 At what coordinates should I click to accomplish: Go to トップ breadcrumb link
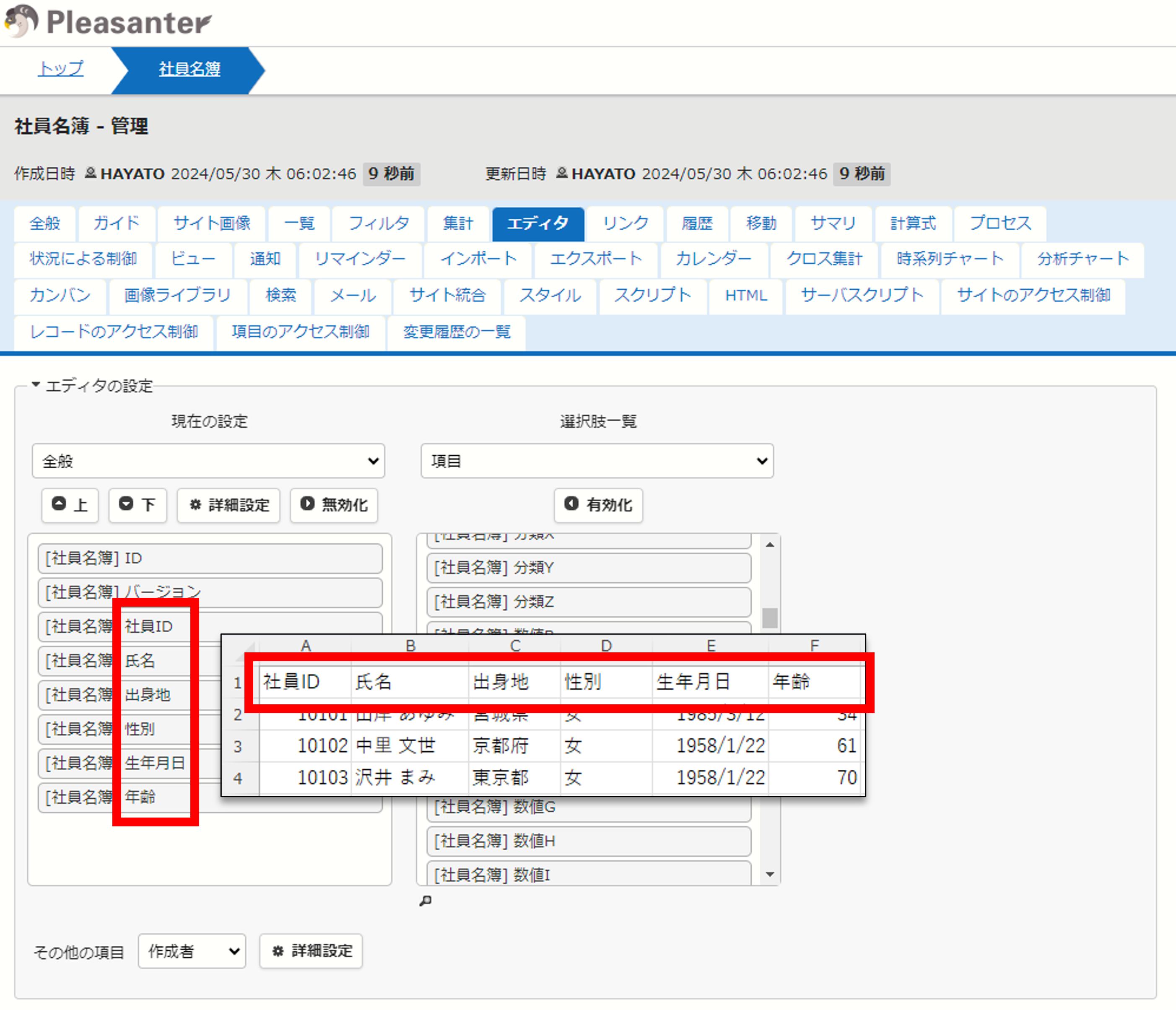61,69
